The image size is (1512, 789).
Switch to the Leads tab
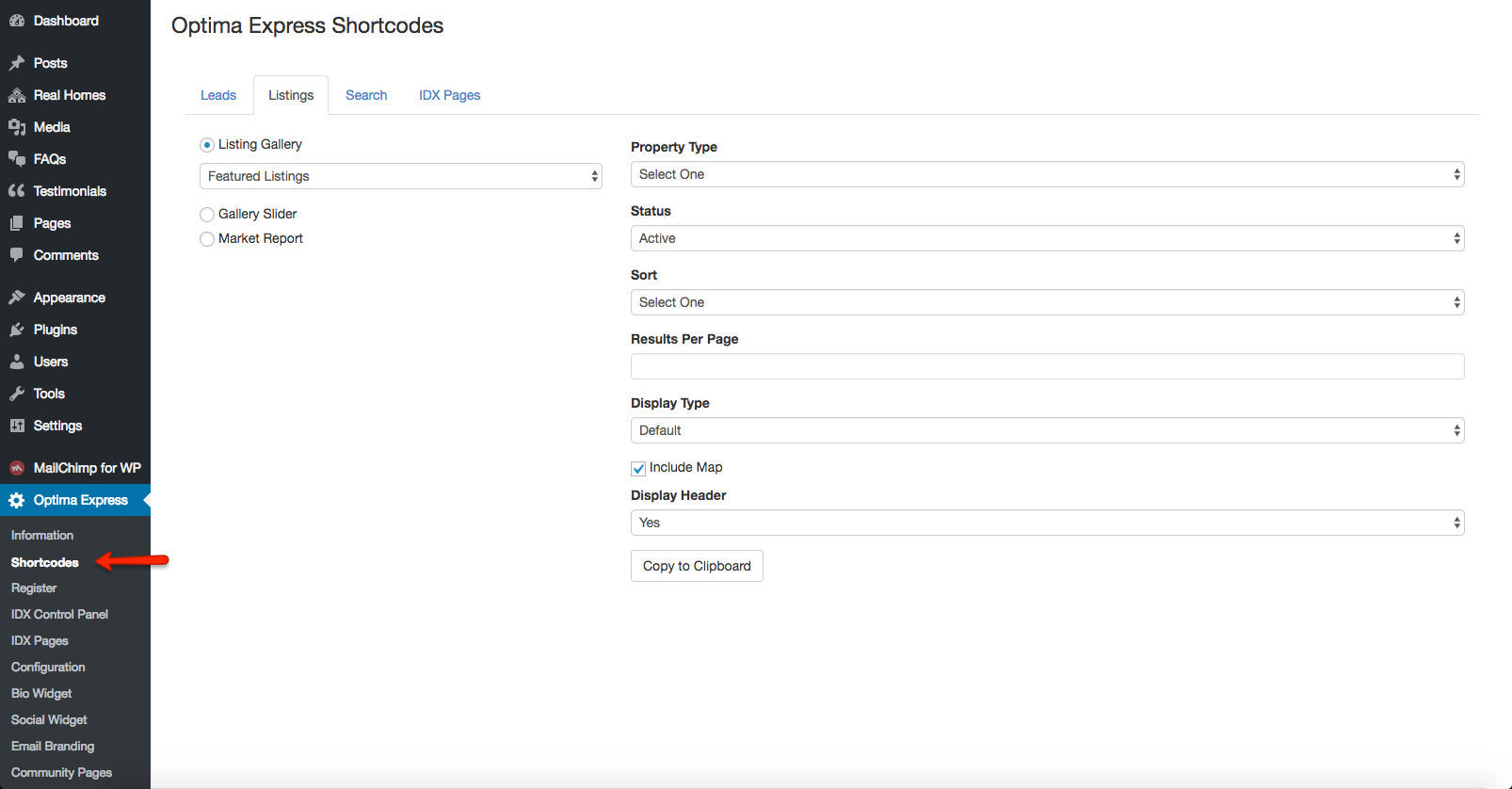[x=218, y=95]
